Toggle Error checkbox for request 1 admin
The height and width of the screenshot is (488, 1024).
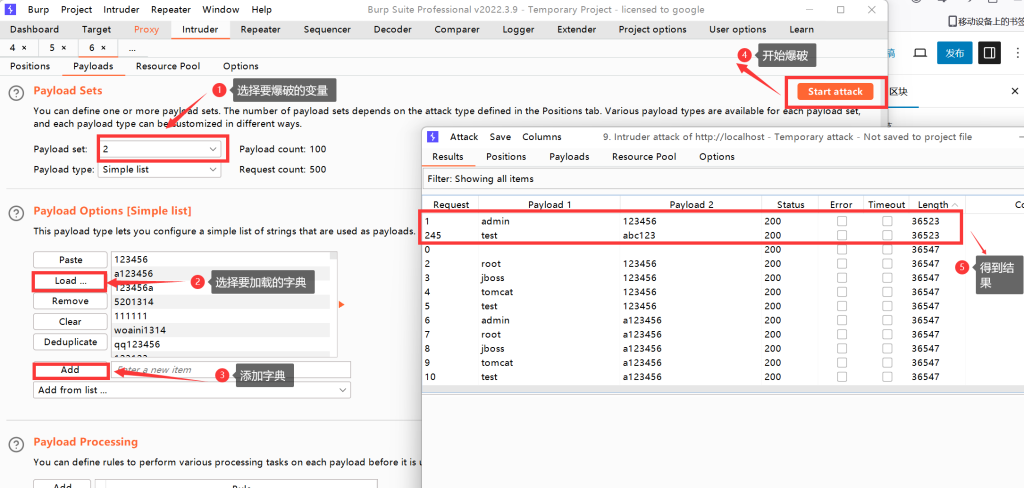pyautogui.click(x=842, y=221)
